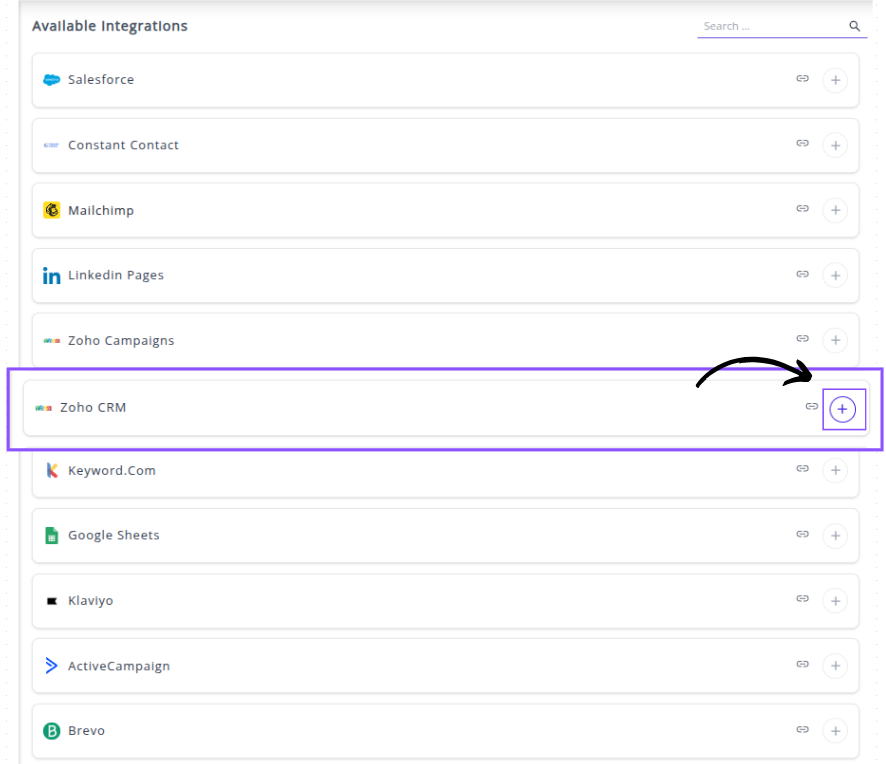Click the link icon for Klaviyo
The image size is (886, 764).
[802, 599]
